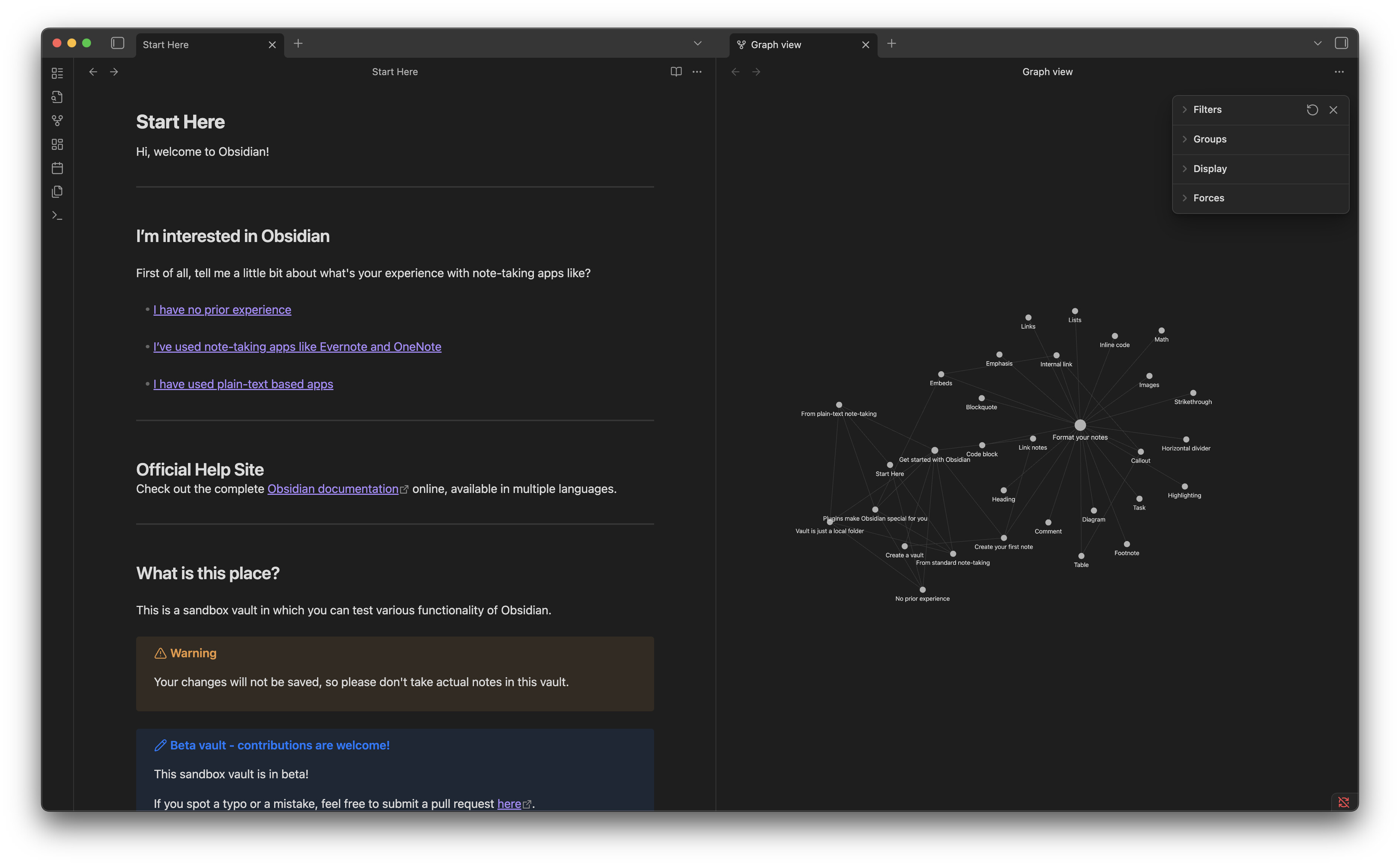Open today's daily note calendar icon
This screenshot has height=866, width=1400.
tap(57, 168)
